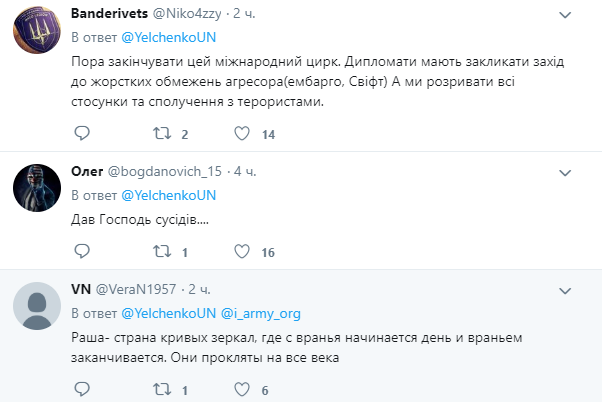This screenshot has width=602, height=402.
Task: View Олег's masked-figure avatar
Action: click(37, 188)
